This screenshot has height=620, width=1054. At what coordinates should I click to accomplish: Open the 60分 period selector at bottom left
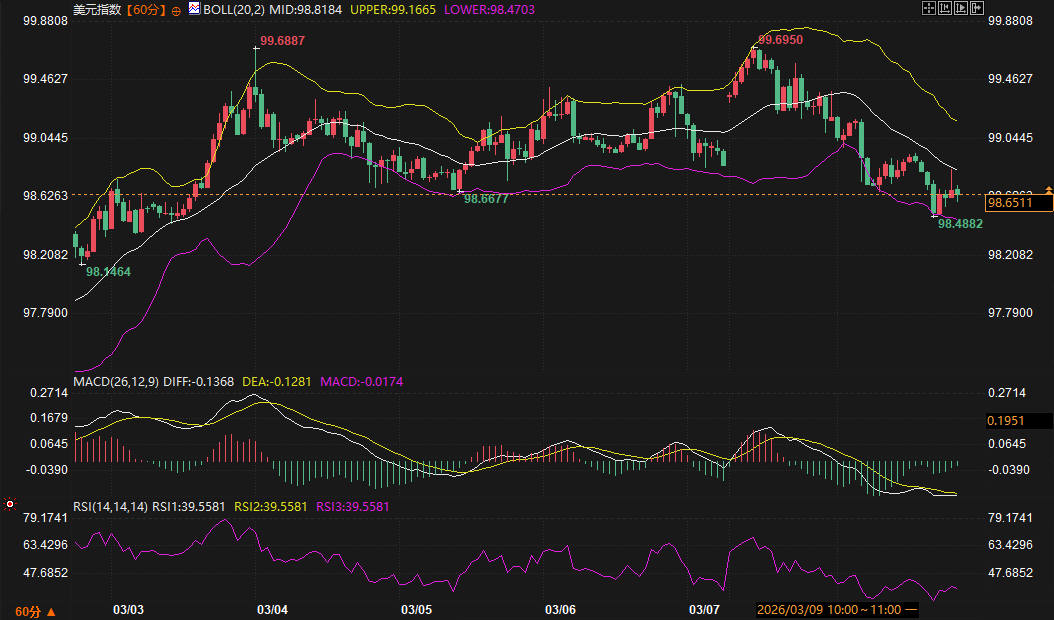tap(35, 610)
